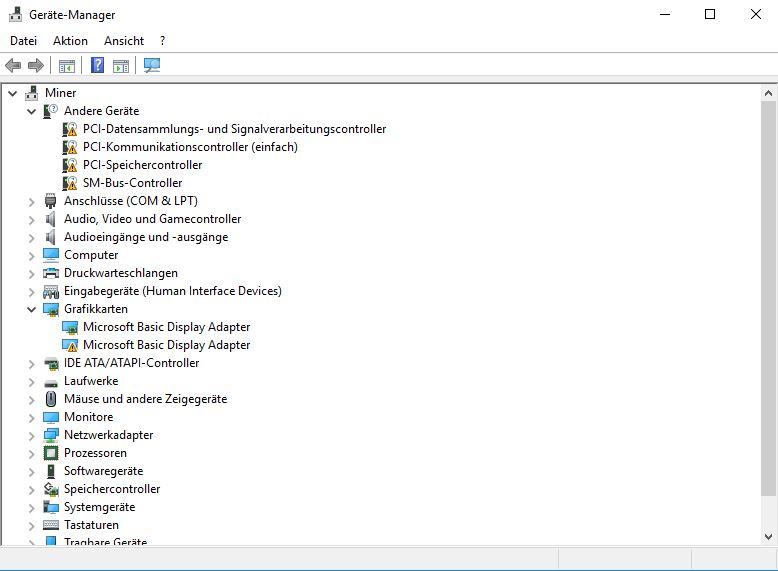
Task: Open the Ansicht menu
Action: [124, 41]
